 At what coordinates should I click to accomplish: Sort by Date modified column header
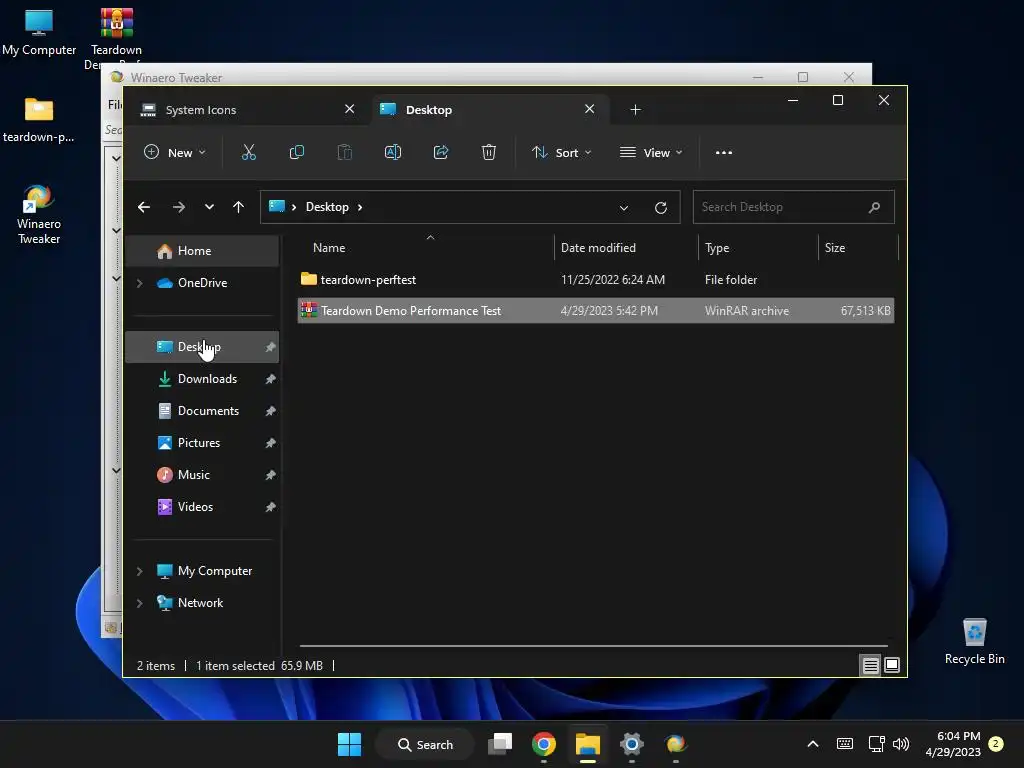(x=626, y=248)
